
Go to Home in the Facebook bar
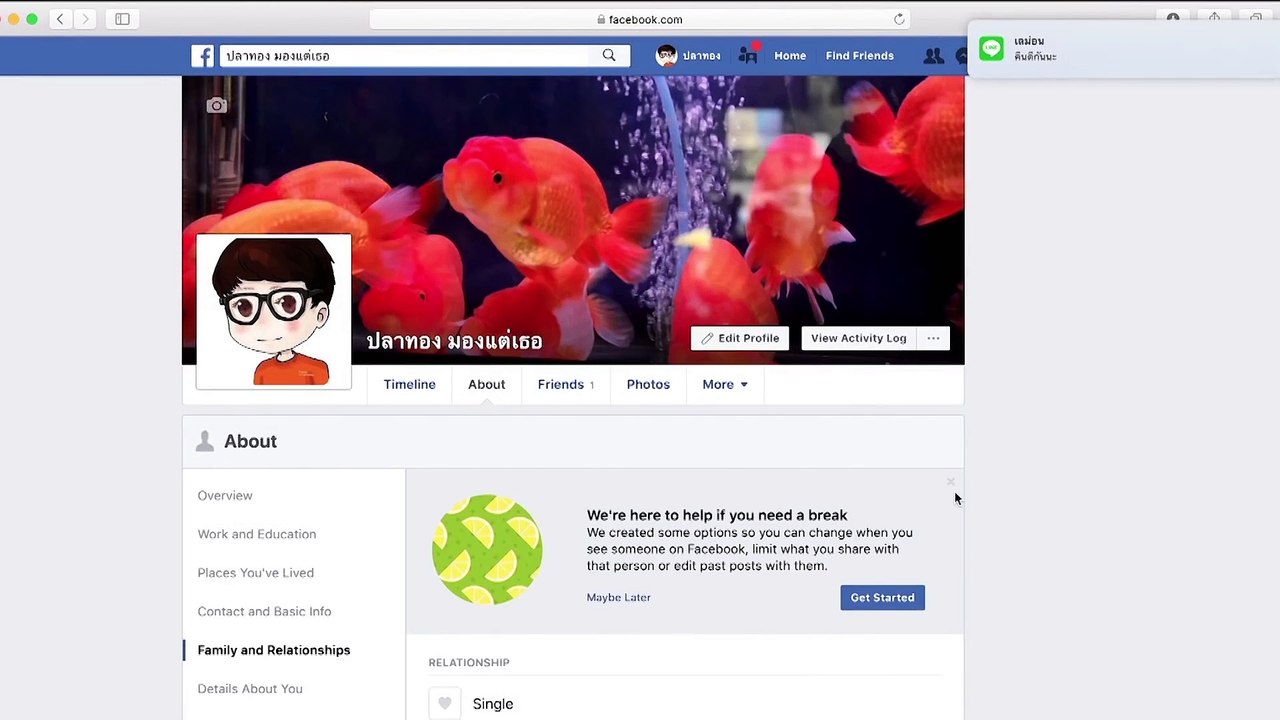(x=790, y=56)
